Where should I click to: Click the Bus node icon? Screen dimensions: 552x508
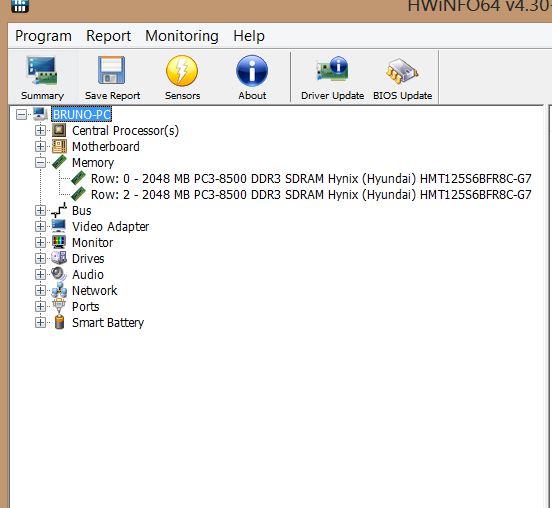[59, 210]
